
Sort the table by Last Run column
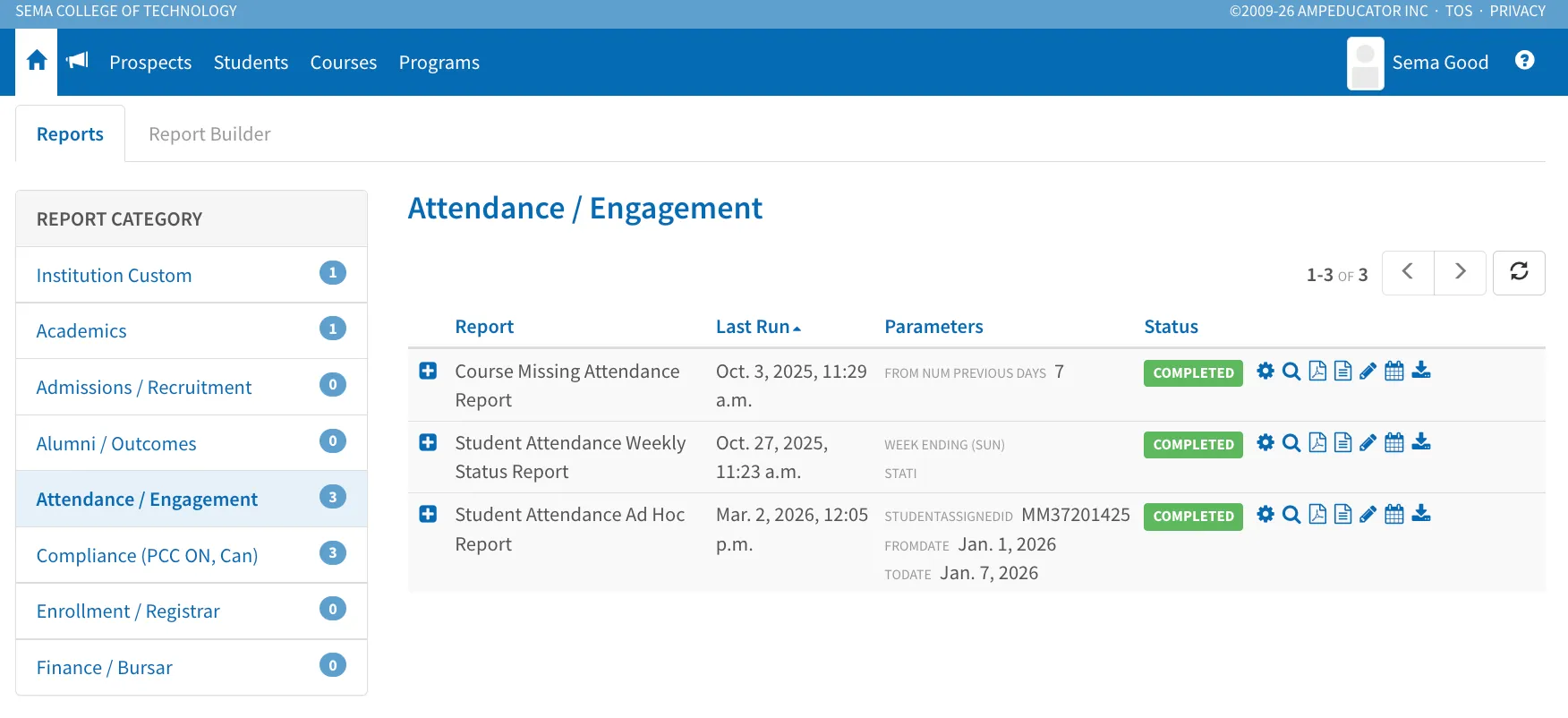(758, 327)
